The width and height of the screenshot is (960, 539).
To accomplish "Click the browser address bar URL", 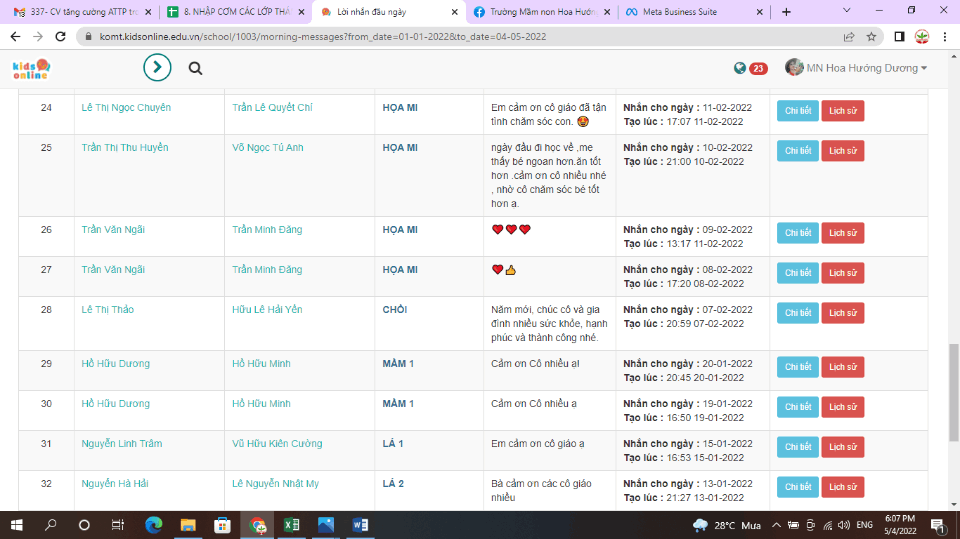I will coord(320,36).
